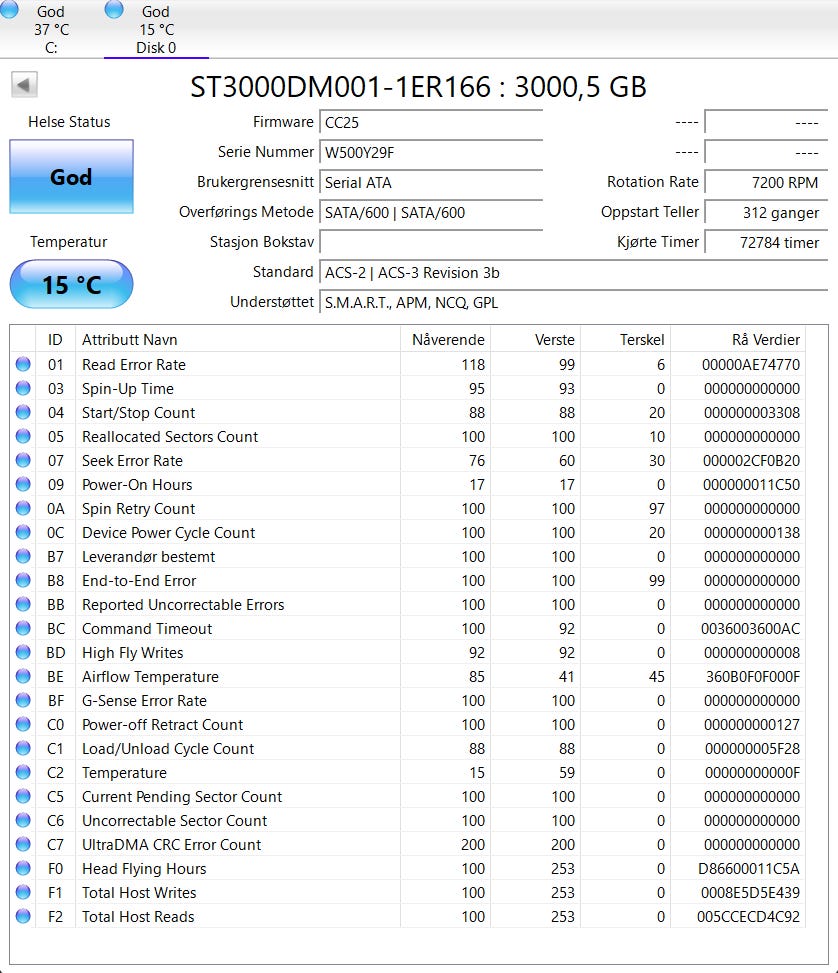Click the supported features field S.M.A.R.T., APM, NCQ, GPL
The image size is (838, 973).
pos(574,302)
